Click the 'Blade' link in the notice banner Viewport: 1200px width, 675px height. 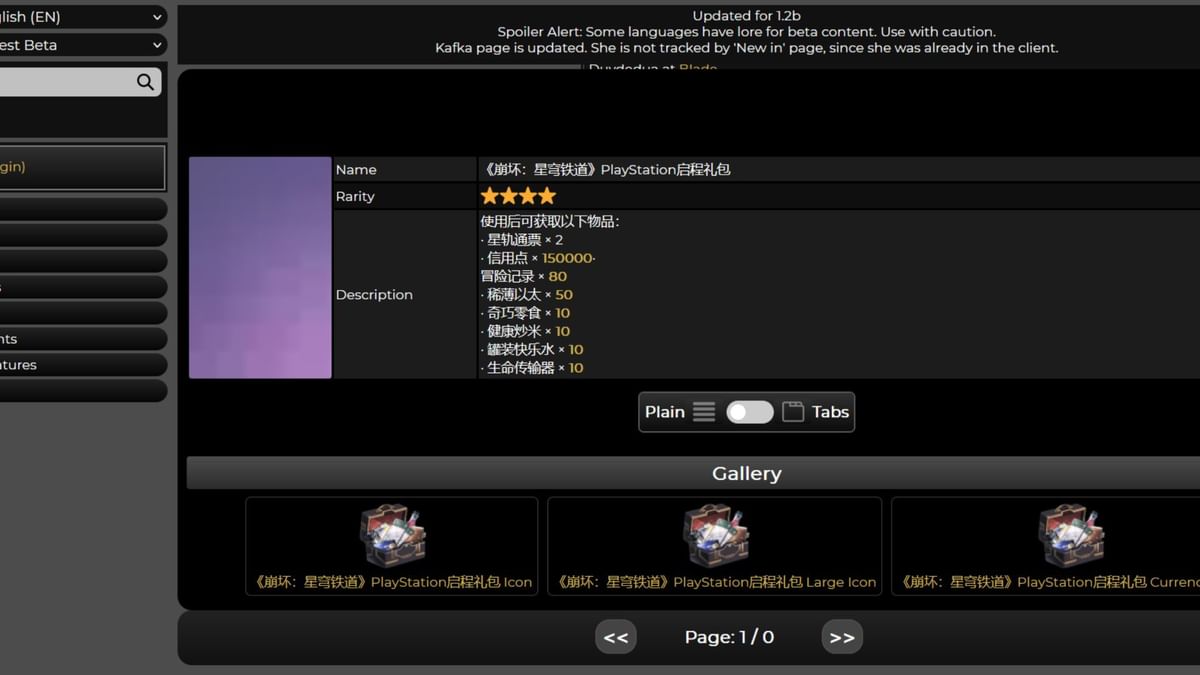pos(697,68)
